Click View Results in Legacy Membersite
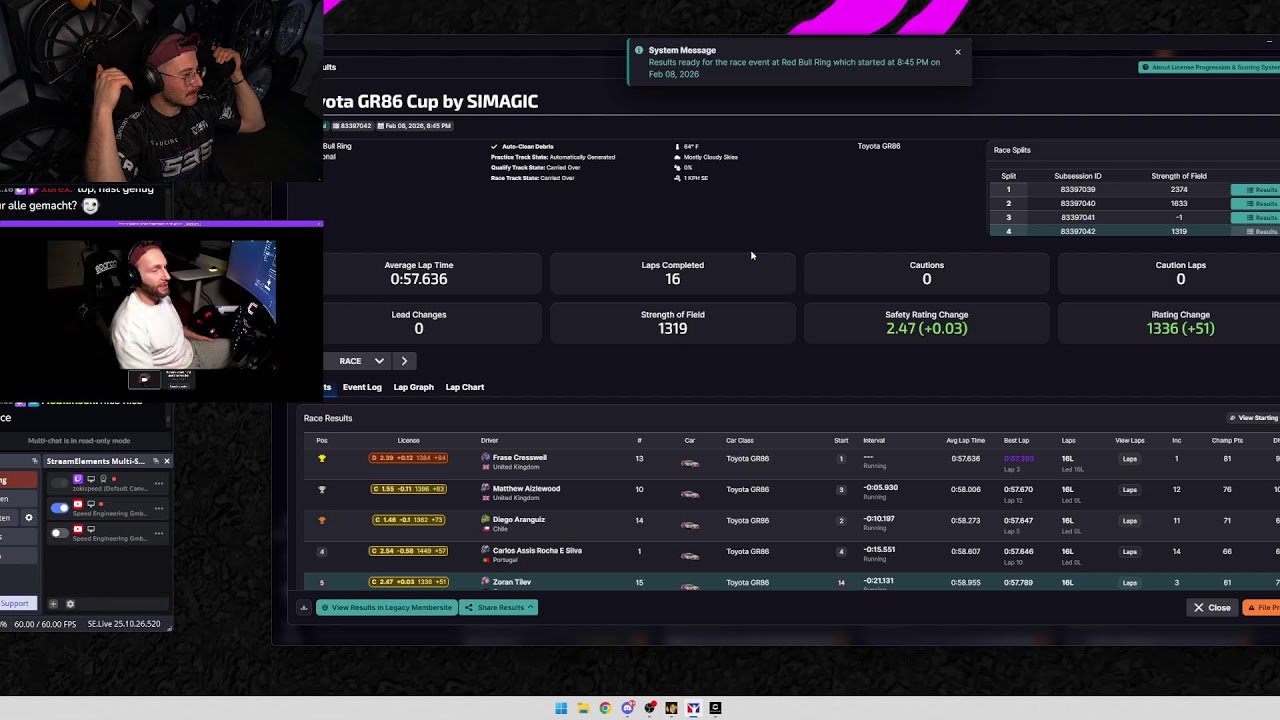This screenshot has height=720, width=1280. click(x=386, y=607)
